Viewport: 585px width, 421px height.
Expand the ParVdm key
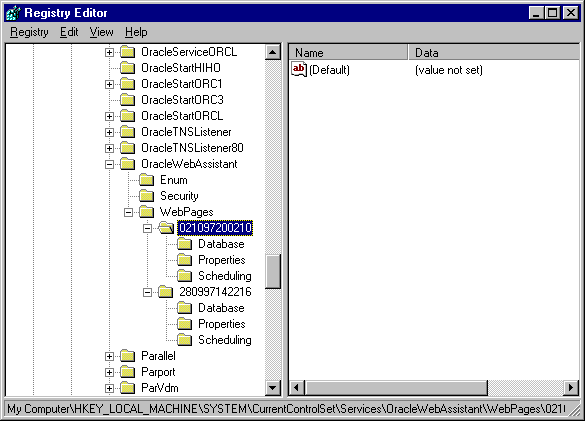109,389
